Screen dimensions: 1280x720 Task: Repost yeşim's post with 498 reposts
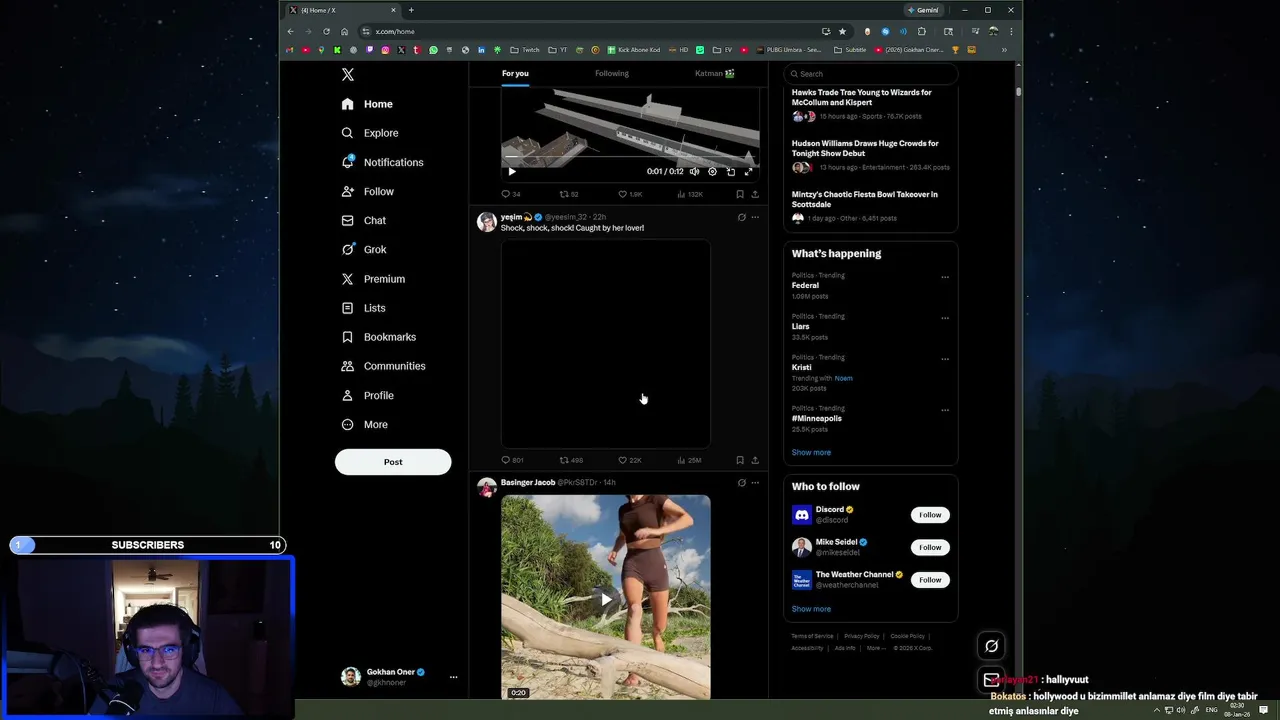570,460
